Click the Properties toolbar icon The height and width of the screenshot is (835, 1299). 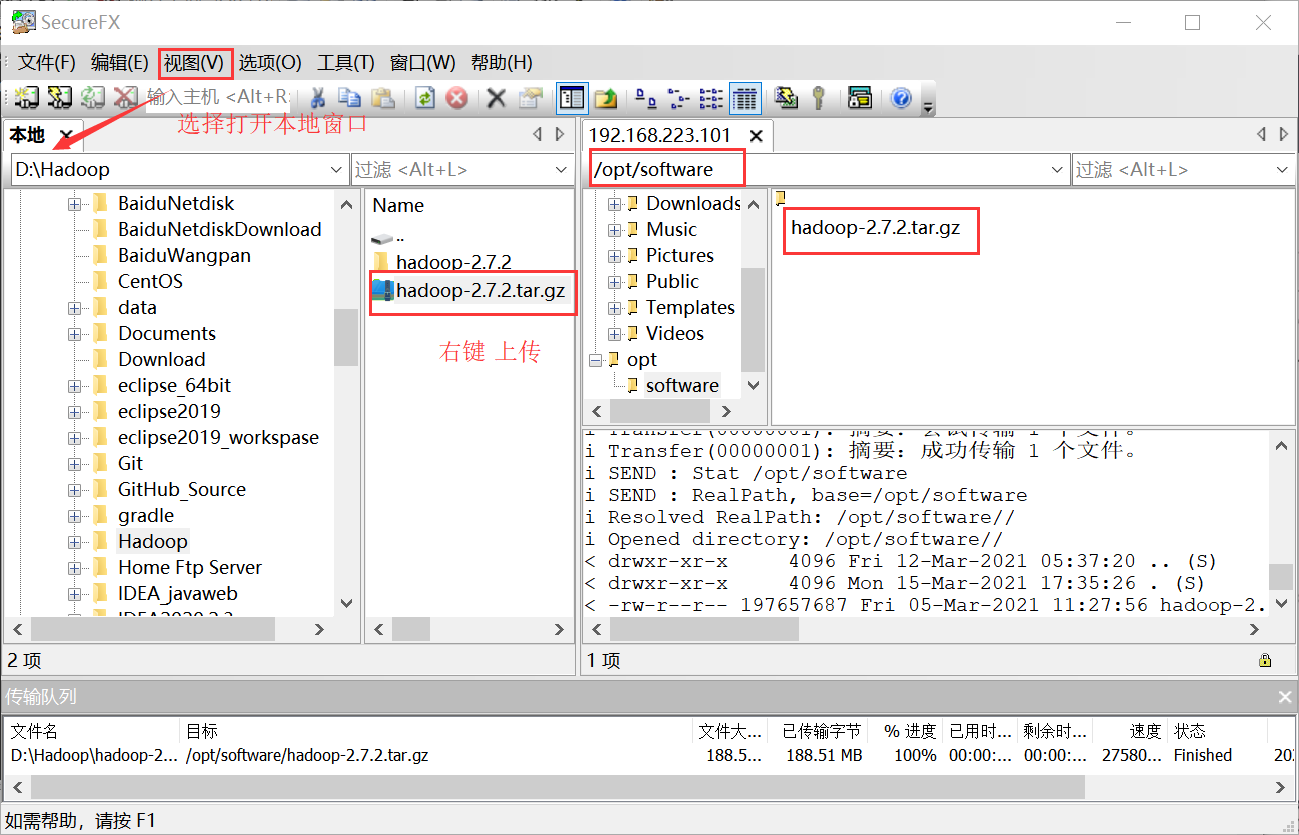tap(530, 97)
